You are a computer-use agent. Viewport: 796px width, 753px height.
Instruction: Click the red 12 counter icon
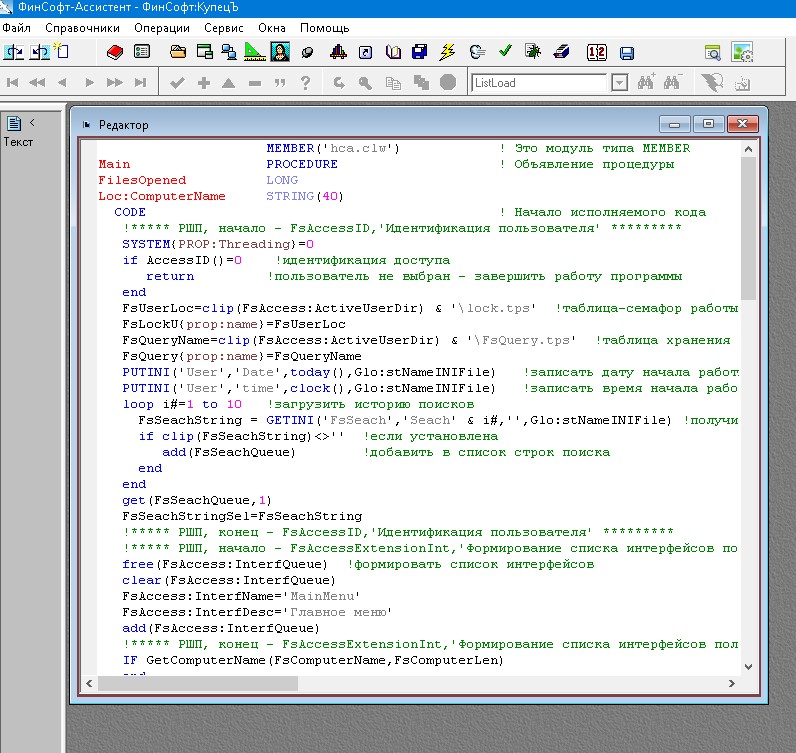coord(597,52)
